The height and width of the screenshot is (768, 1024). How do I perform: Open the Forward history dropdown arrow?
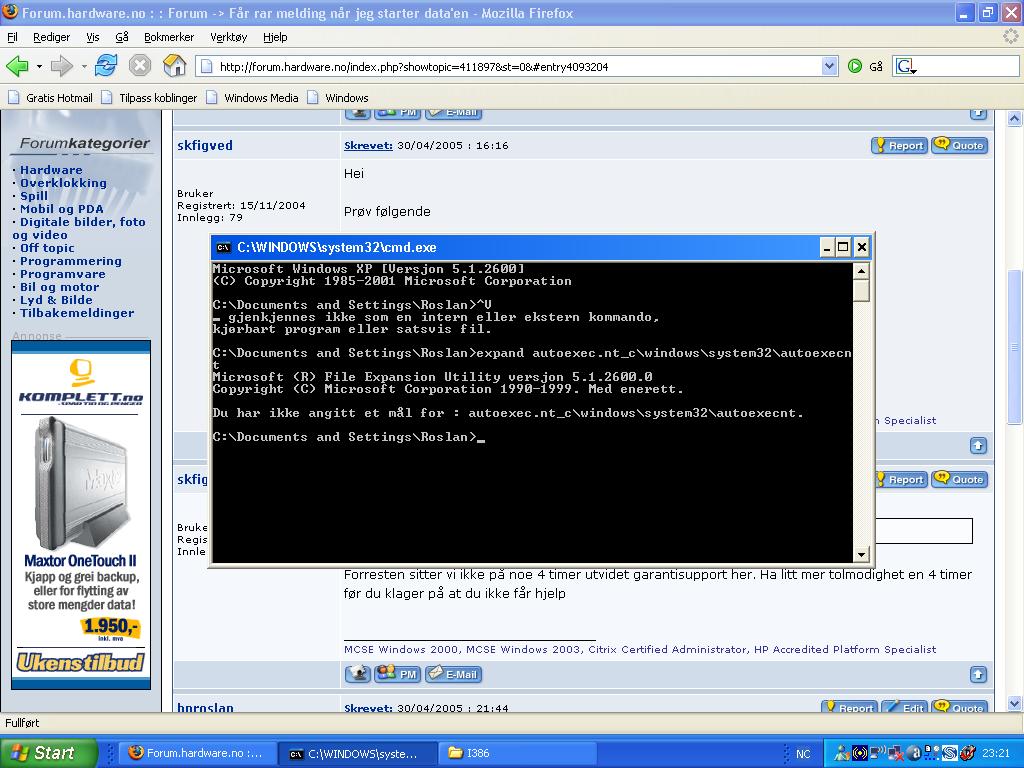coord(84,67)
